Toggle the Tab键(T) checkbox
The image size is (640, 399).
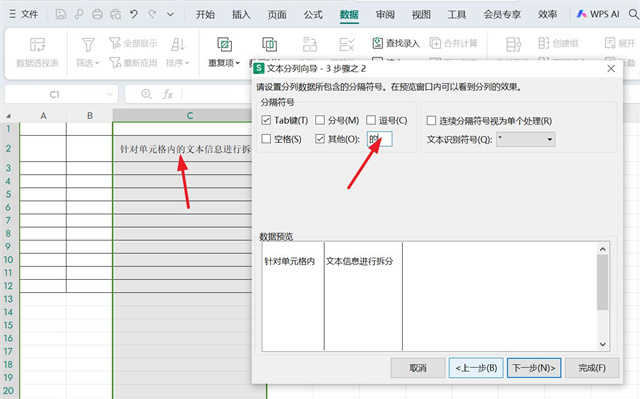(266, 120)
